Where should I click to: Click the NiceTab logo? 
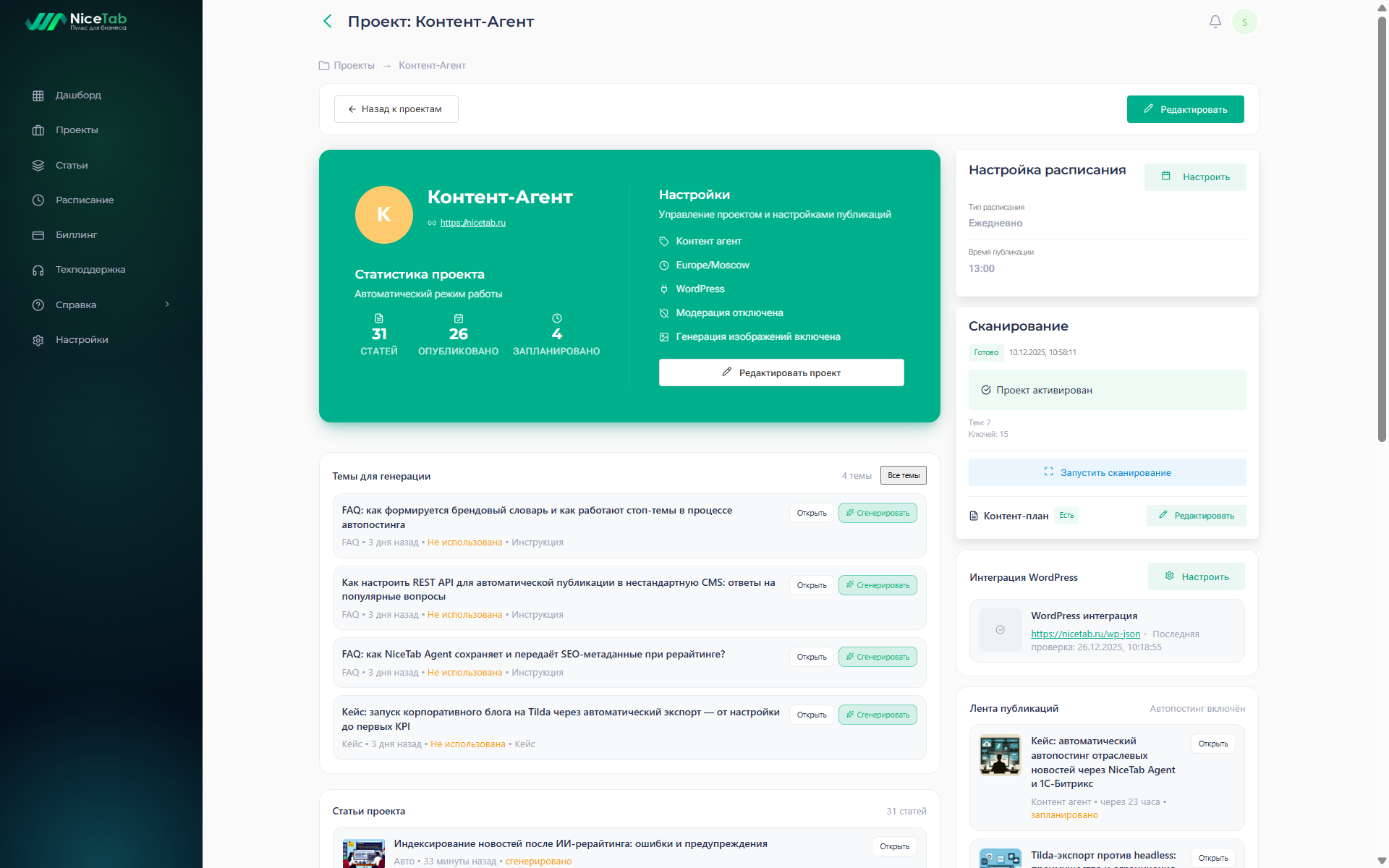point(76,22)
